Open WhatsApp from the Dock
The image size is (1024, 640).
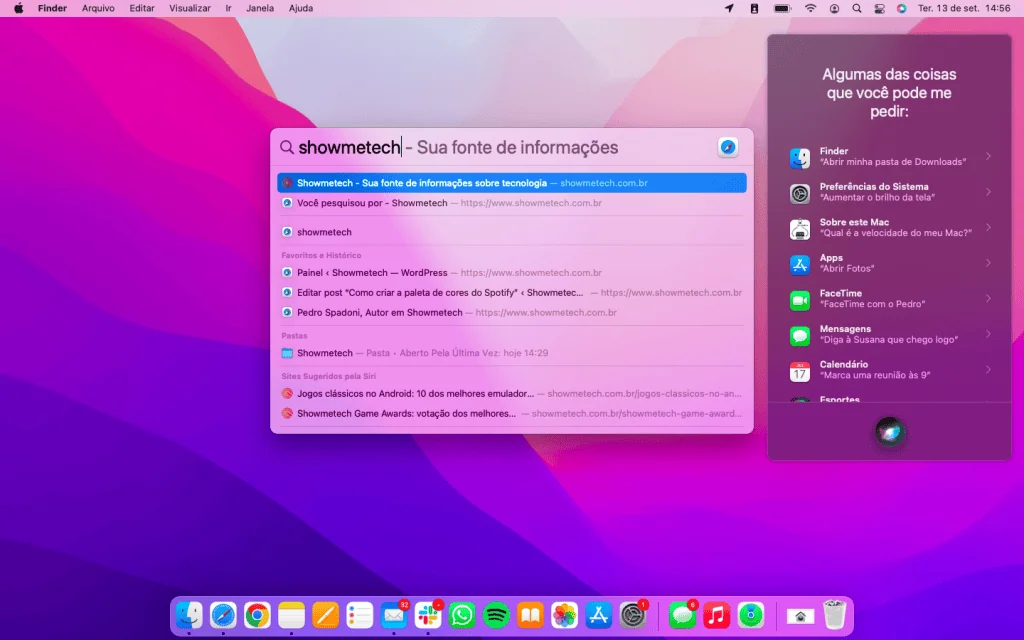click(x=461, y=617)
